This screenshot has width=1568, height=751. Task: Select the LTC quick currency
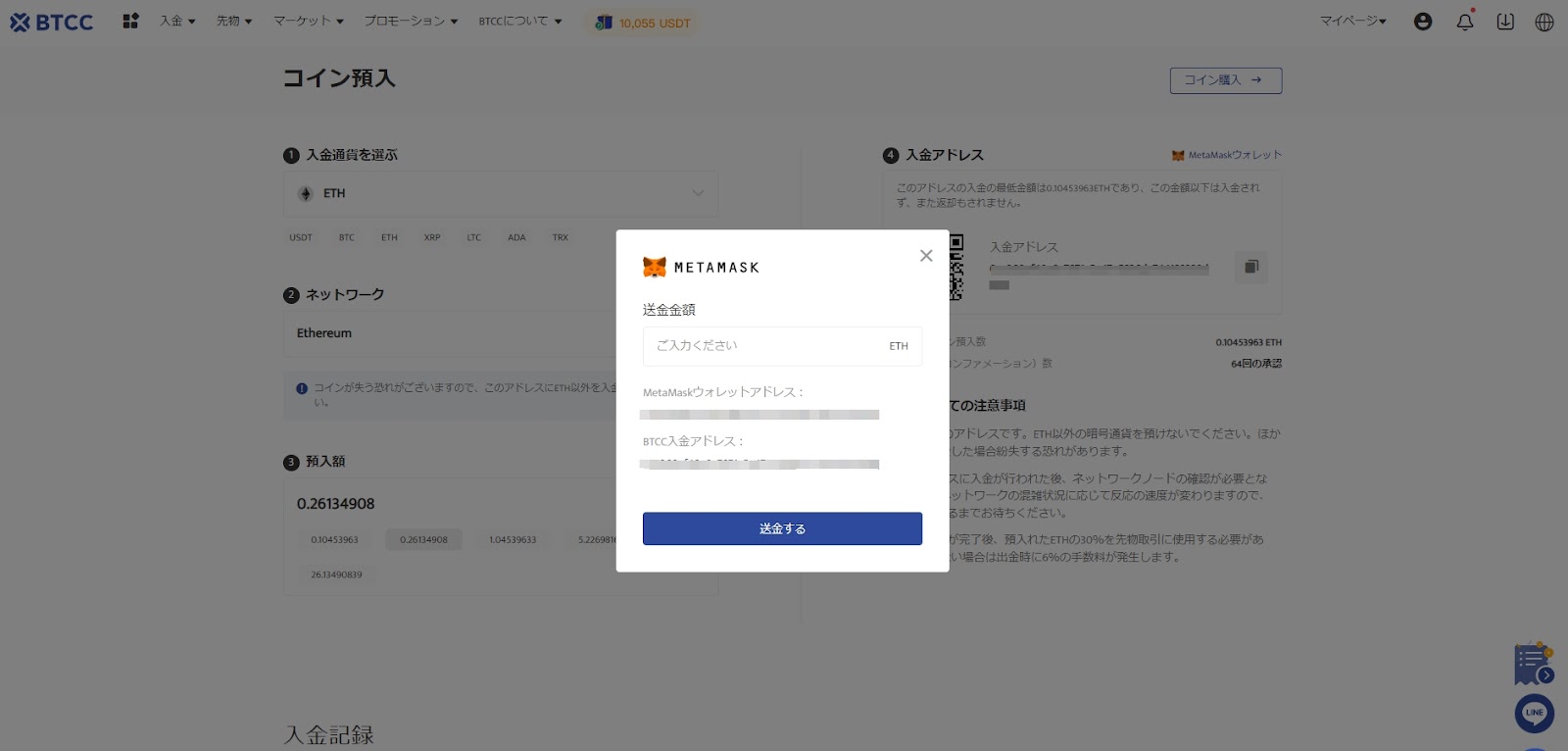pos(474,237)
